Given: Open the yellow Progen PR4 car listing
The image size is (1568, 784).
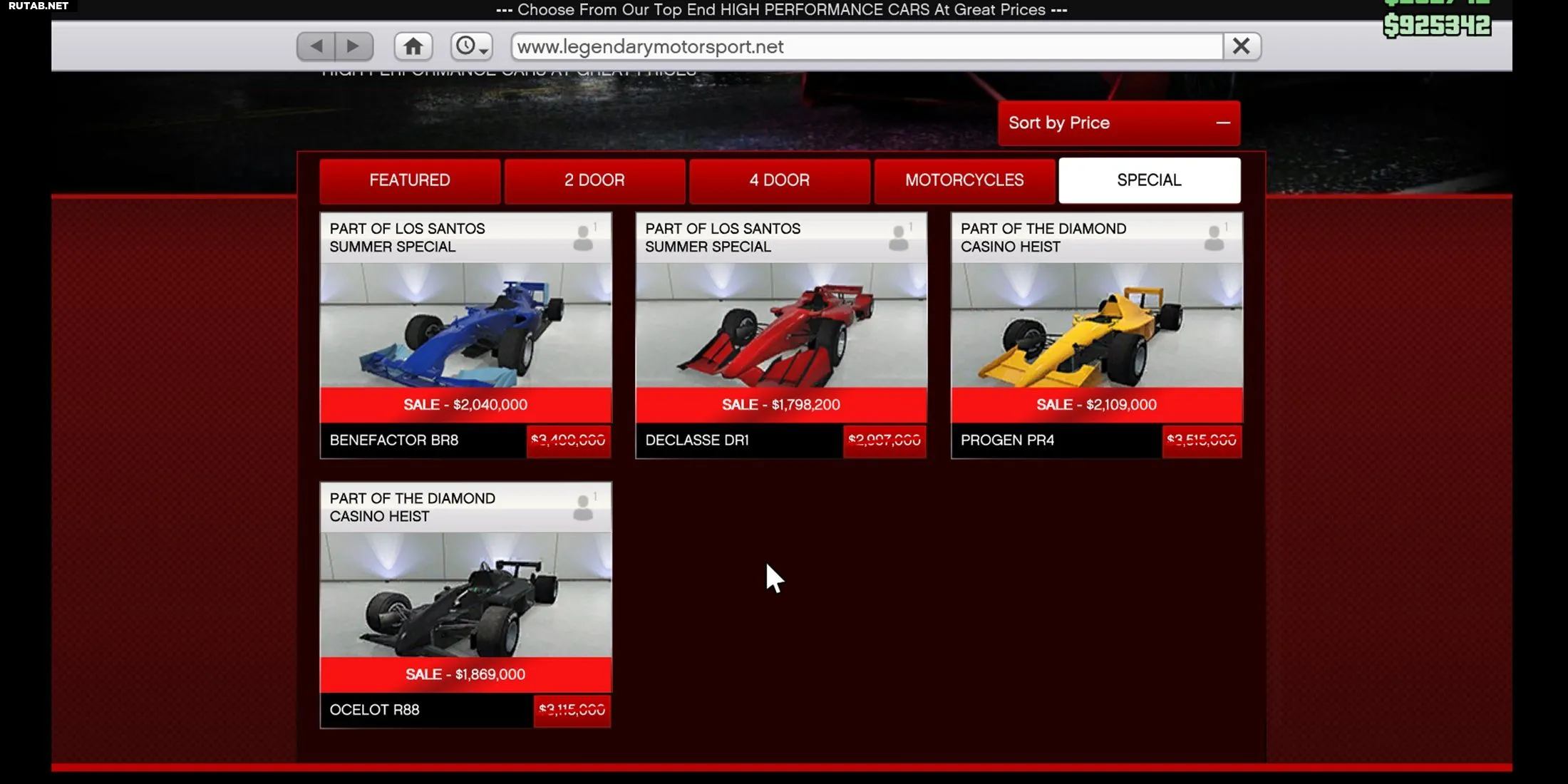Looking at the screenshot, I should click(1097, 326).
